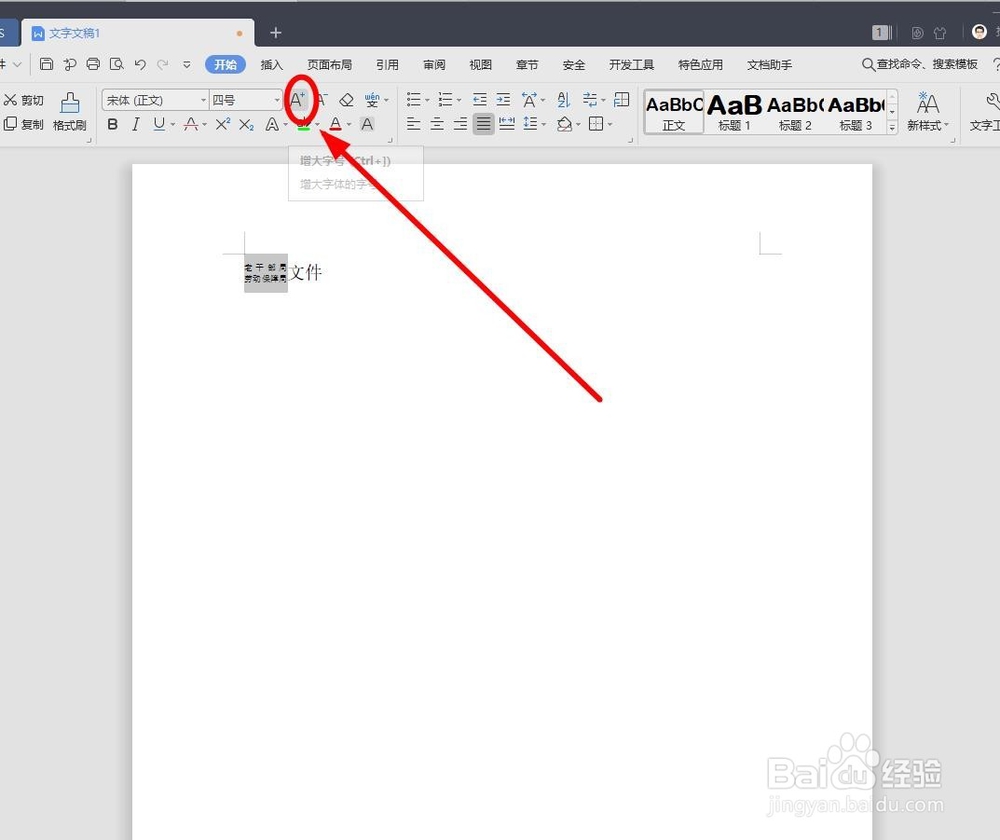Toggle italic formatting

(135, 124)
